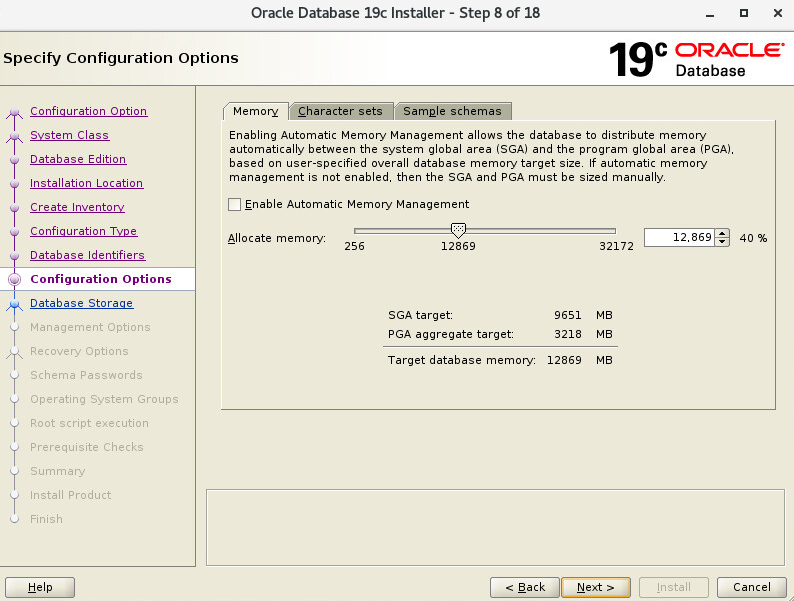
Task: Click the Configuration Options current step icon
Action: click(x=15, y=279)
